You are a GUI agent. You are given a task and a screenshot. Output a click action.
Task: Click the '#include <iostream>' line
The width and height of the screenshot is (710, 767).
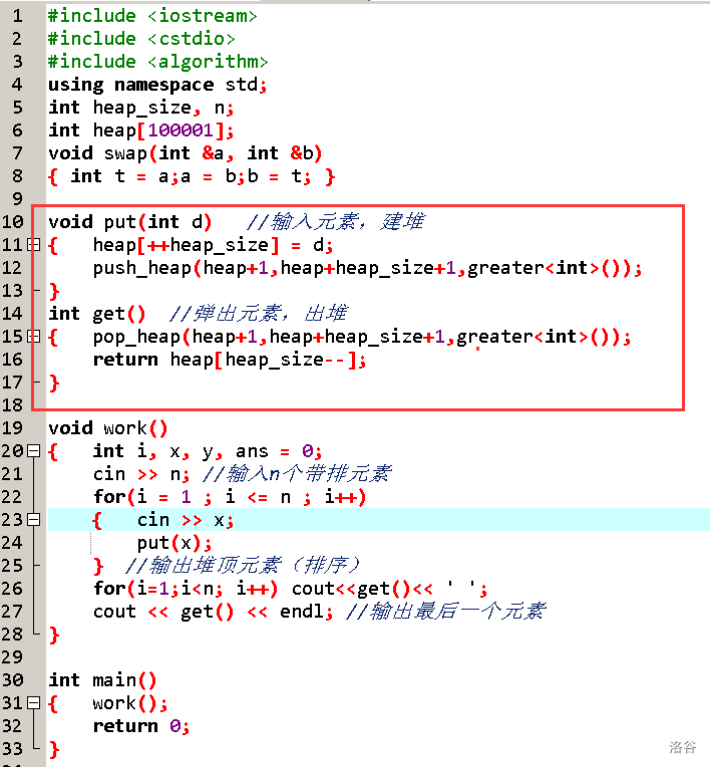point(152,16)
